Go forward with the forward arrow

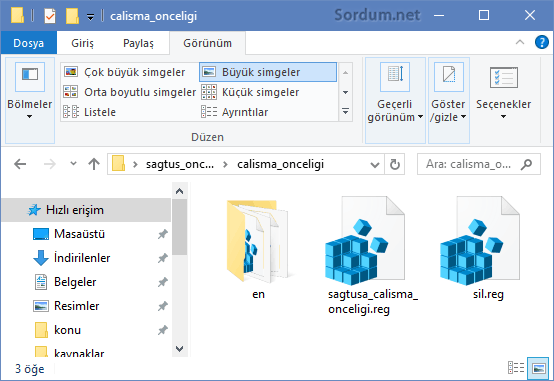click(50, 164)
